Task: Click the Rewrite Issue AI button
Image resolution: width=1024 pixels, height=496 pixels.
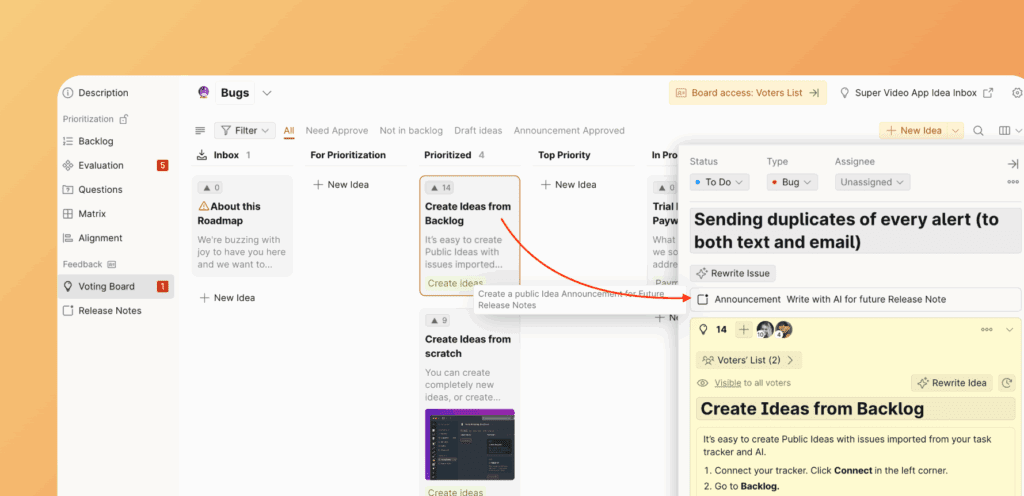Action: (733, 273)
